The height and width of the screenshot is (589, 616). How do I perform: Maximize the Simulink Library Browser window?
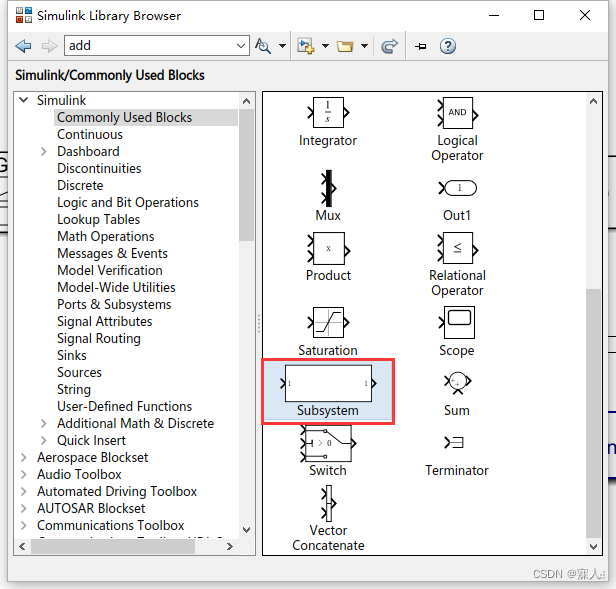coord(539,15)
